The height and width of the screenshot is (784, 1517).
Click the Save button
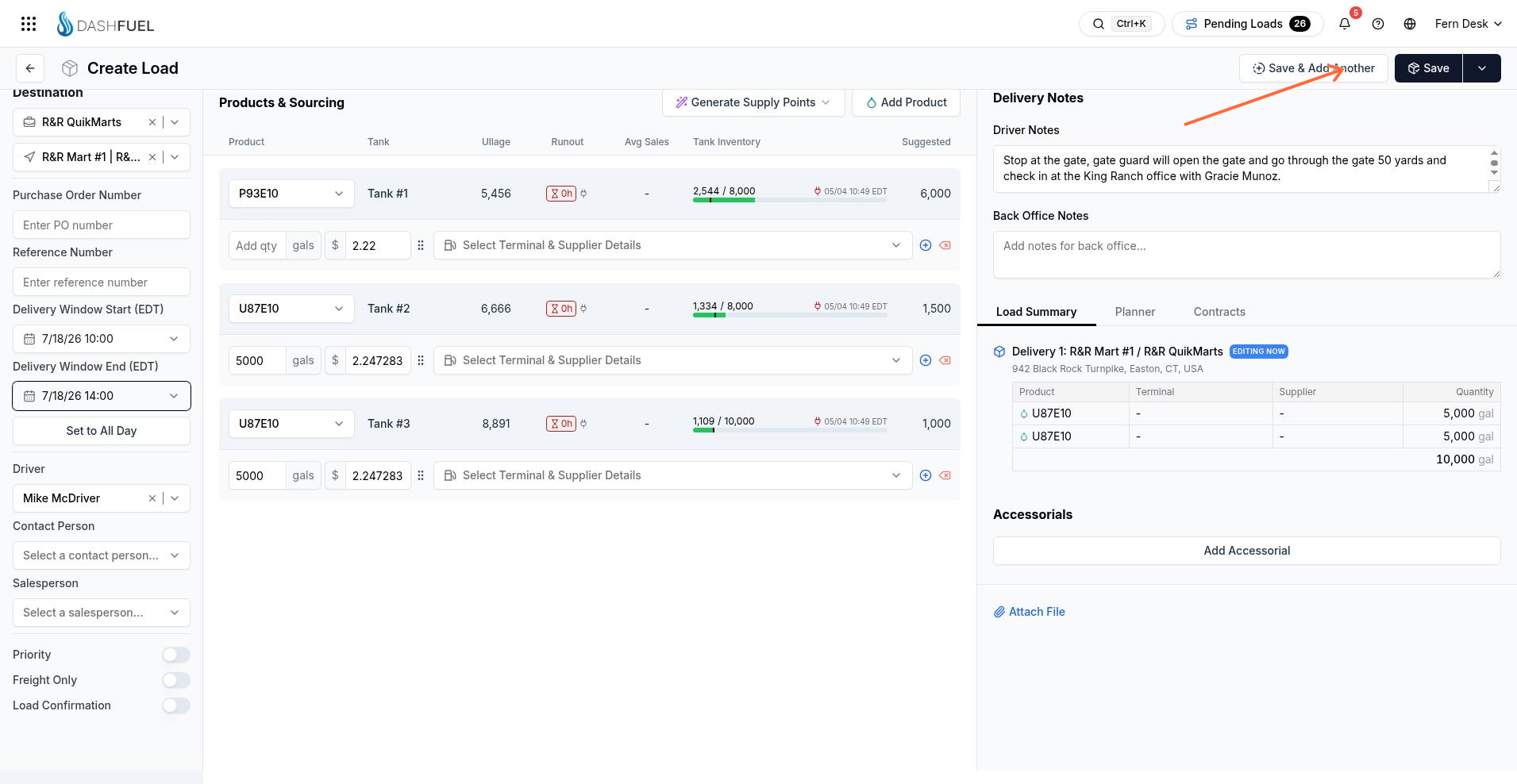click(1428, 68)
